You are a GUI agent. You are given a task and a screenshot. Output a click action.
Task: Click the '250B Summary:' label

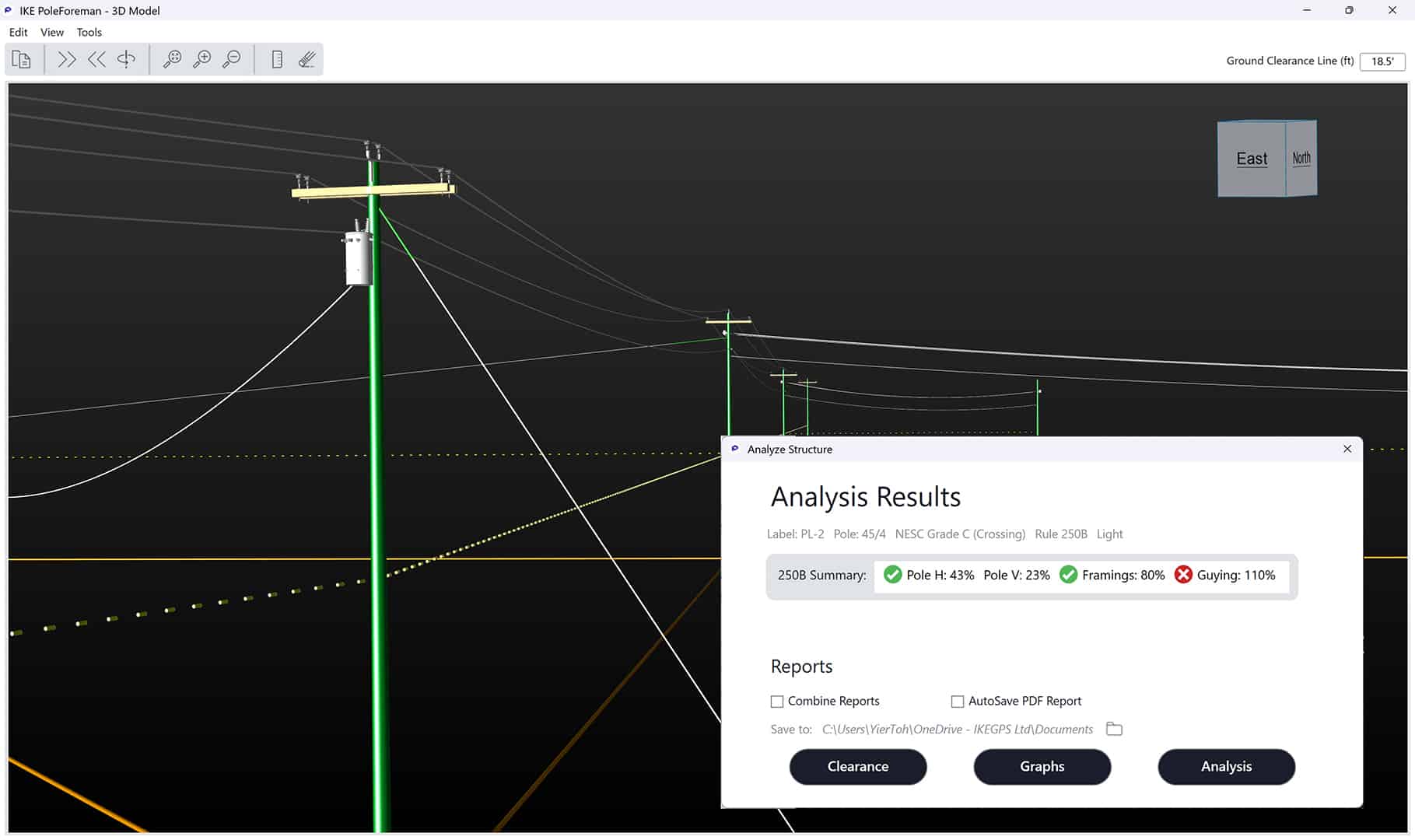tap(822, 576)
